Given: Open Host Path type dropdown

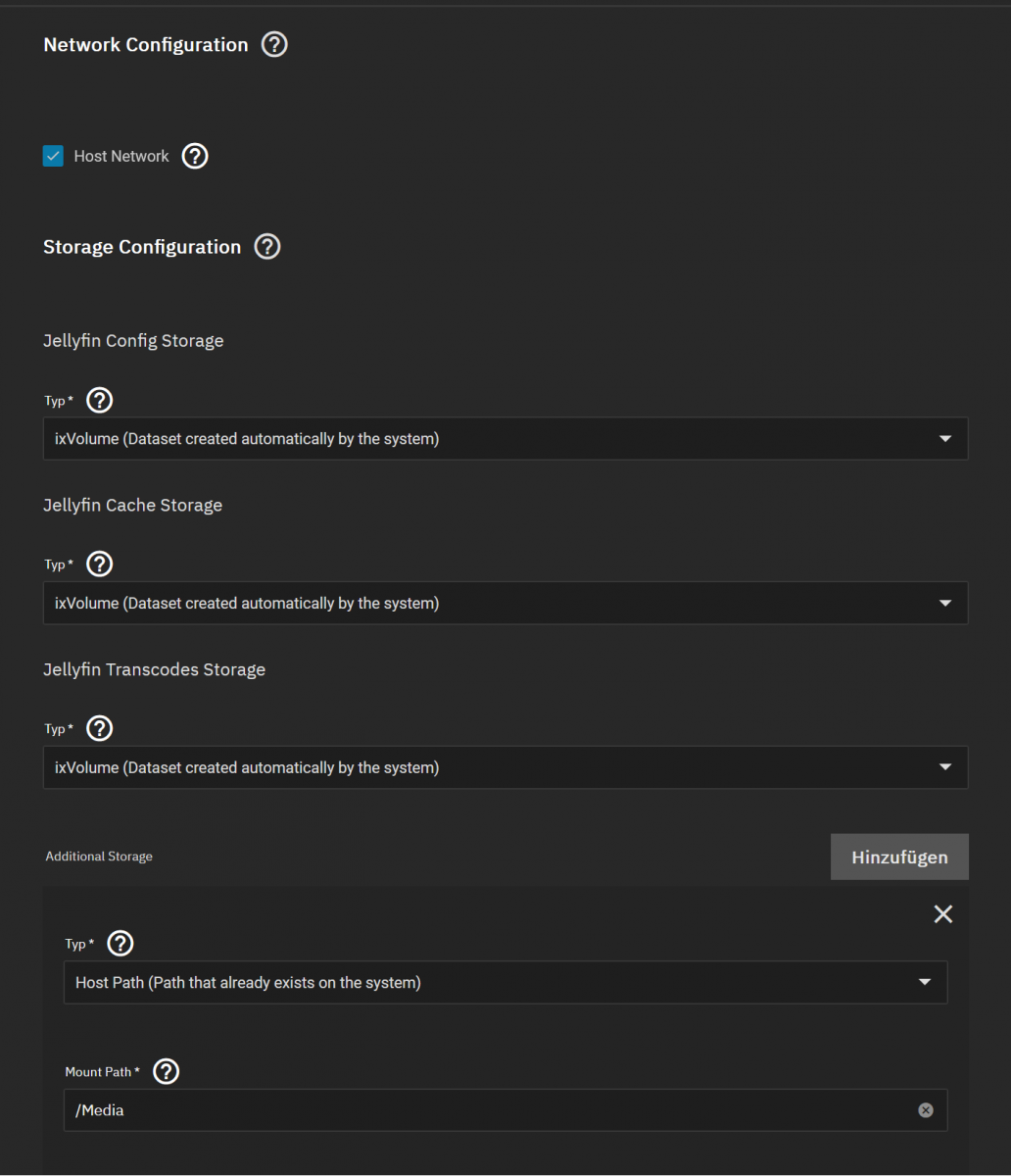Looking at the screenshot, I should pos(505,982).
